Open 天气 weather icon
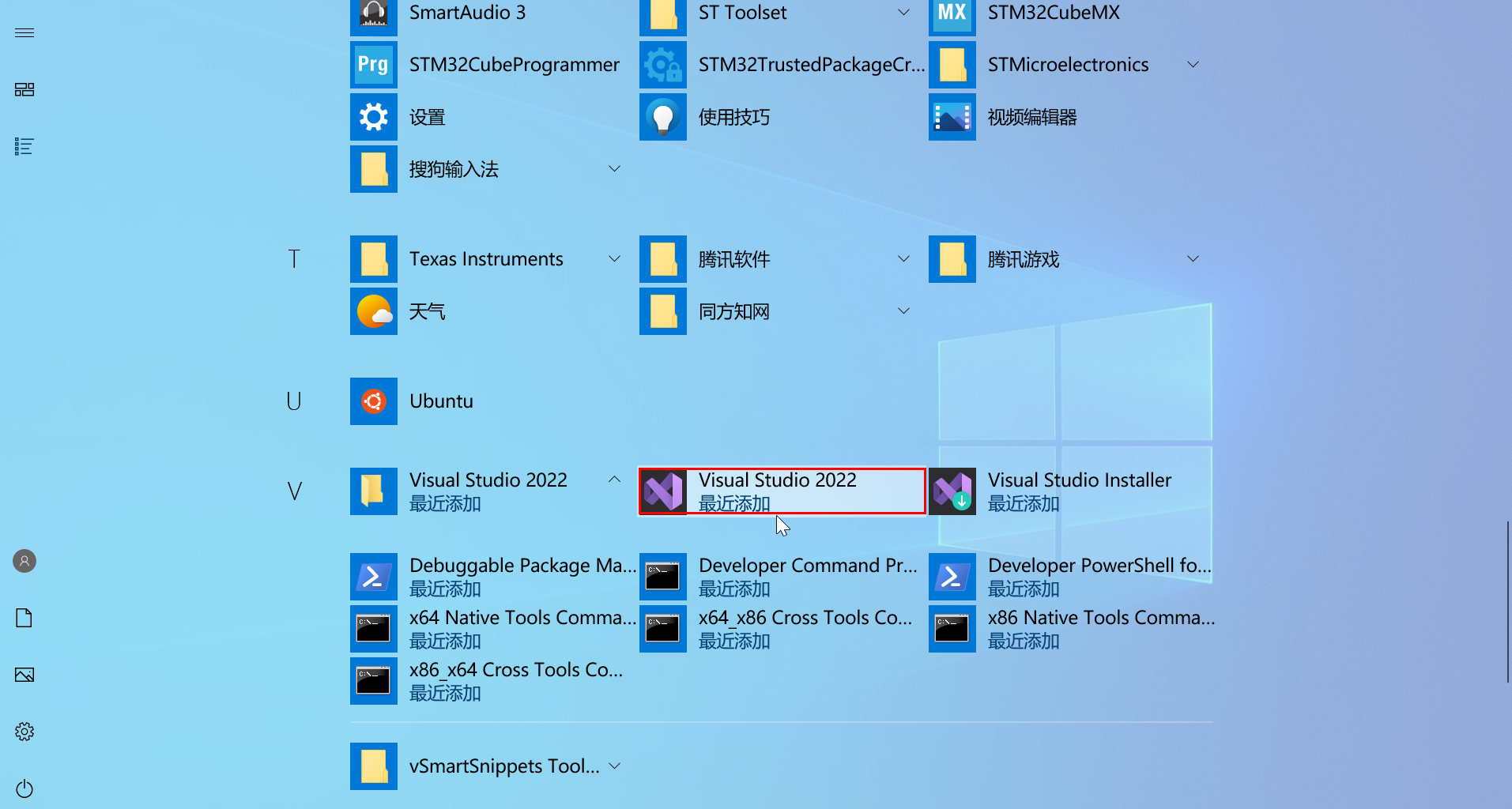Image resolution: width=1512 pixels, height=809 pixels. pos(374,311)
